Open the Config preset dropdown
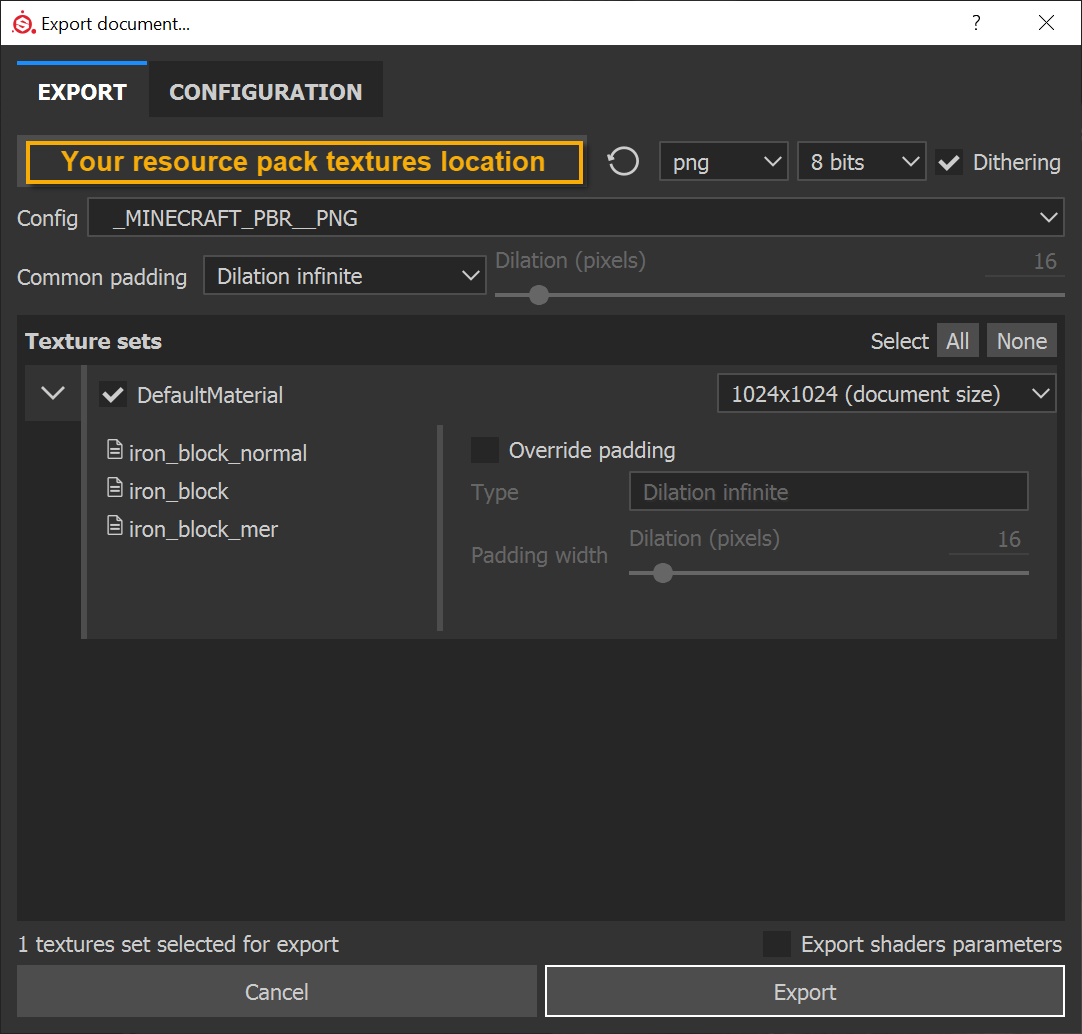Screen dimensions: 1082x1034 coord(575,217)
